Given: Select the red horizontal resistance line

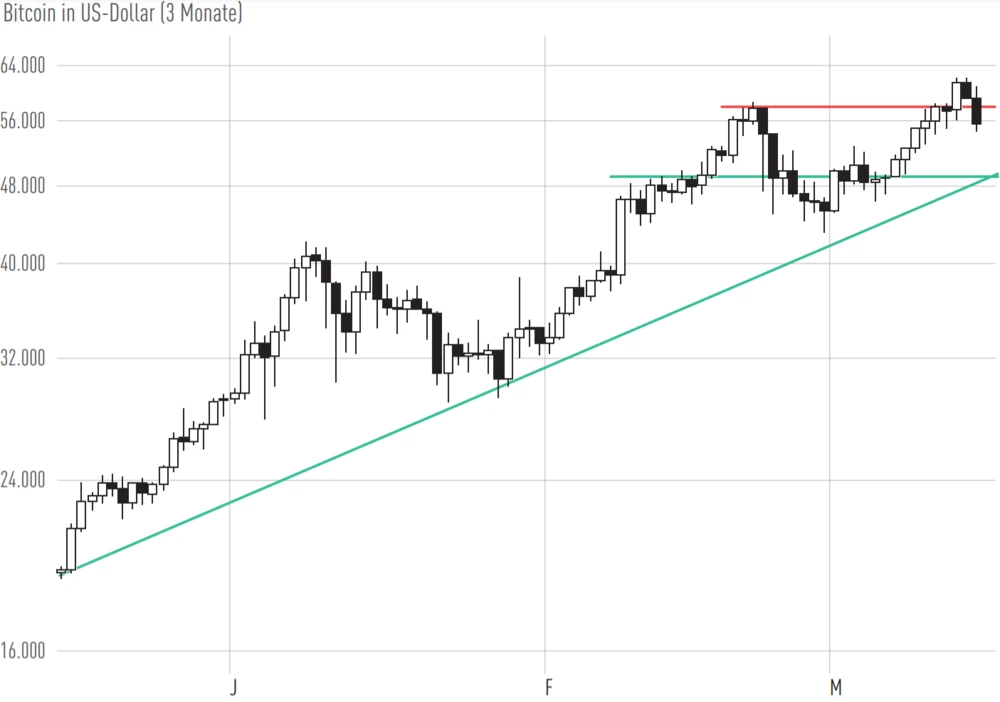Looking at the screenshot, I should (850, 106).
